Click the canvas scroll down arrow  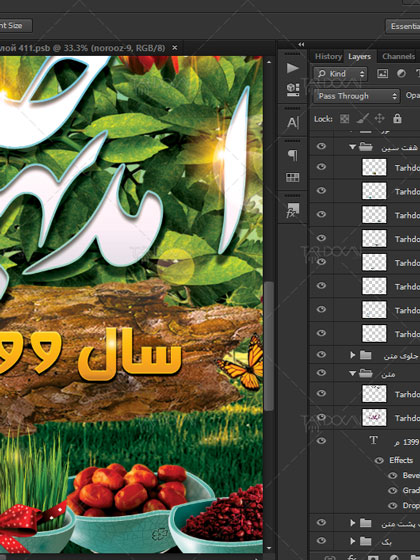pyautogui.click(x=269, y=548)
